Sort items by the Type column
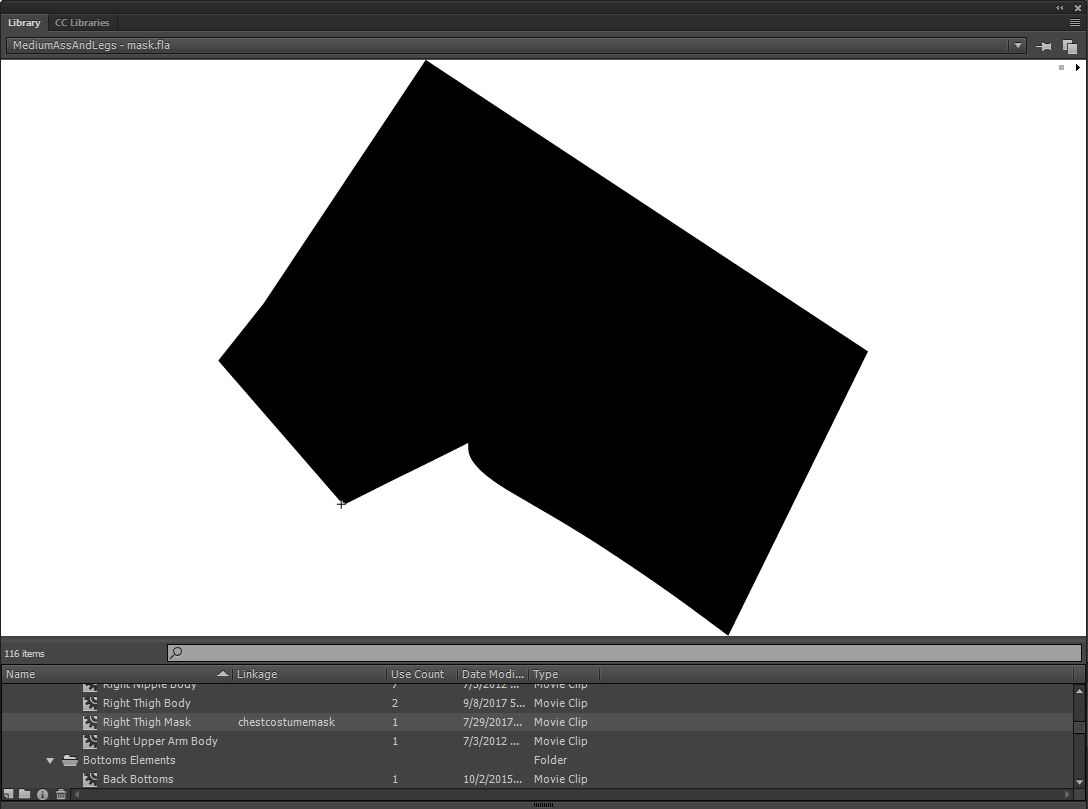 pyautogui.click(x=563, y=674)
